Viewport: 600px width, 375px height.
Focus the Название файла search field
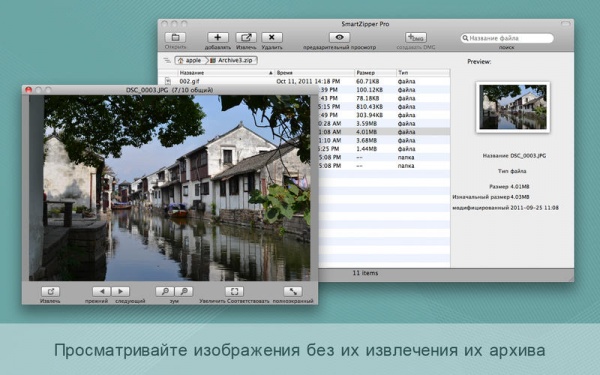point(507,38)
